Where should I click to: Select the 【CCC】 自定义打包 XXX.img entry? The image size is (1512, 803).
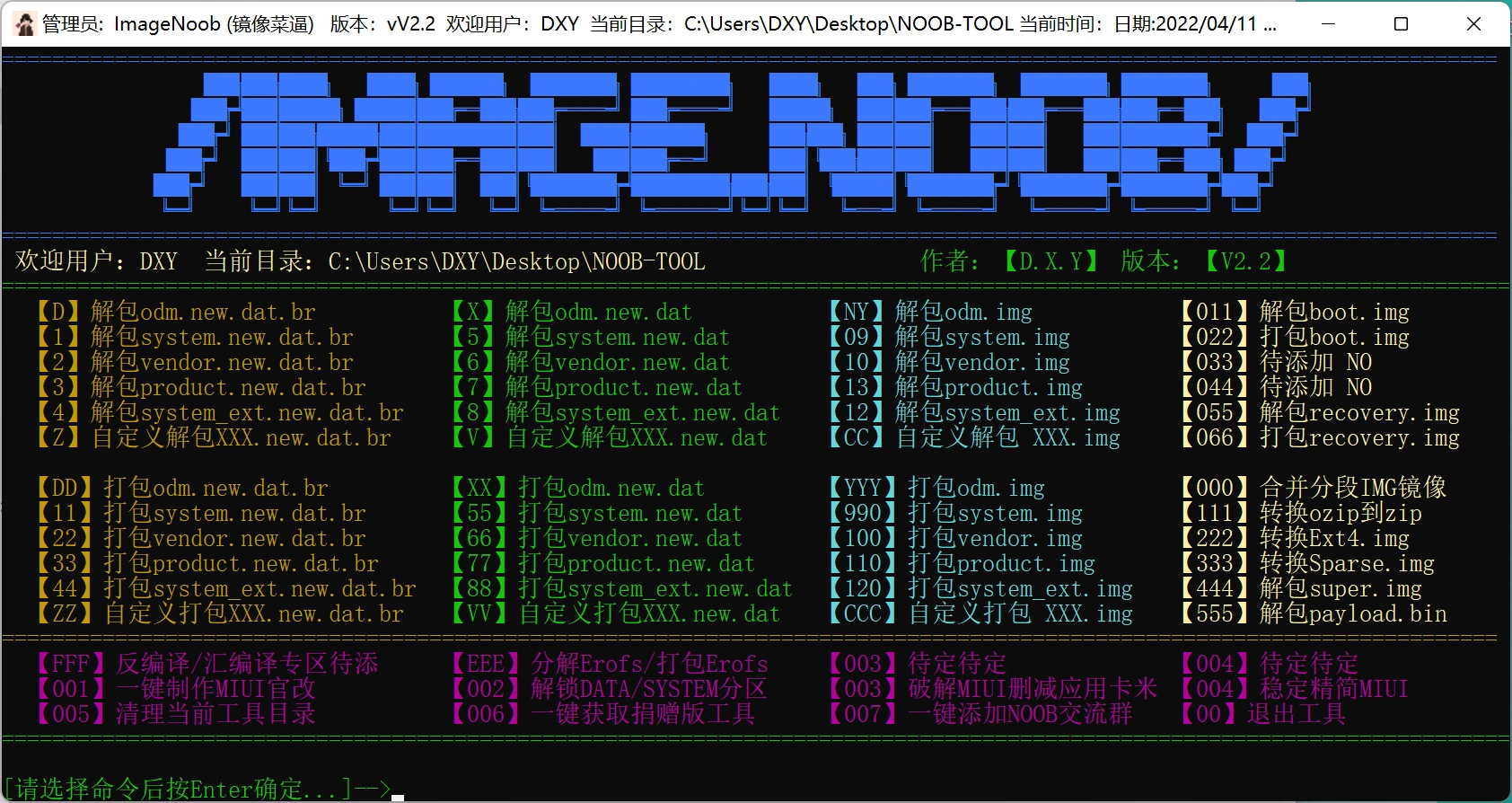(x=980, y=614)
